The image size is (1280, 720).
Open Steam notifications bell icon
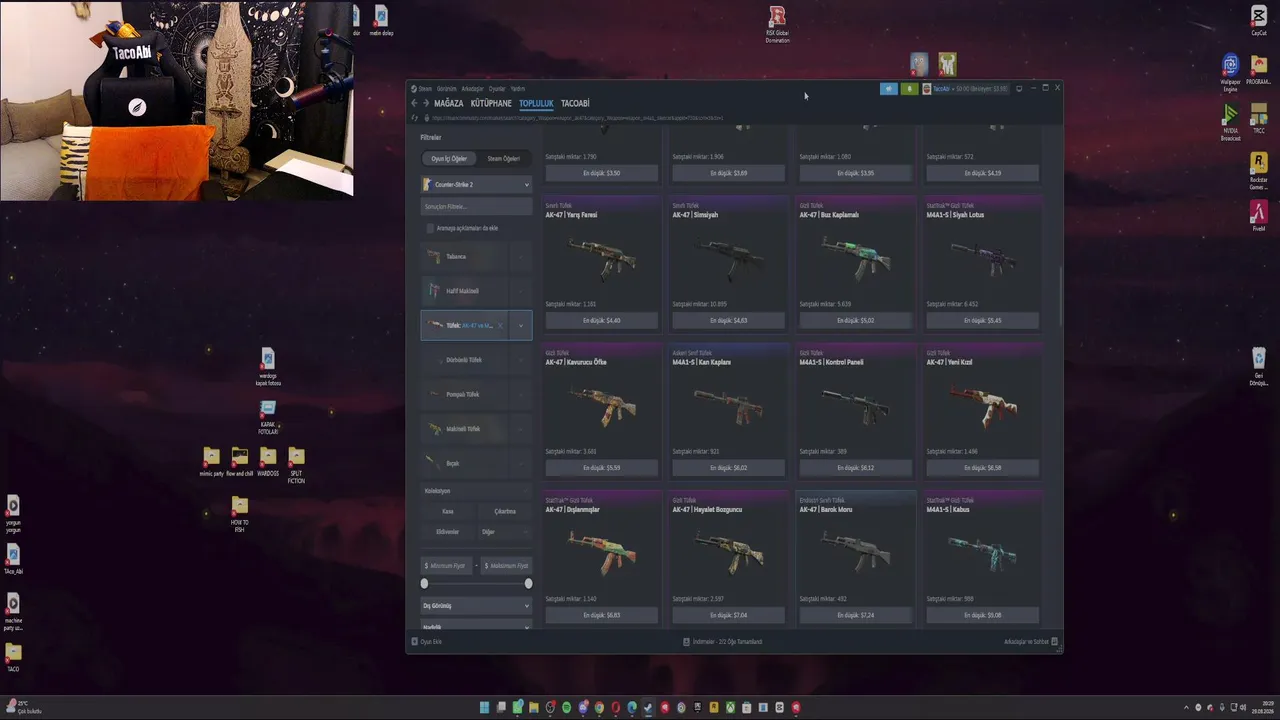pyautogui.click(x=909, y=89)
